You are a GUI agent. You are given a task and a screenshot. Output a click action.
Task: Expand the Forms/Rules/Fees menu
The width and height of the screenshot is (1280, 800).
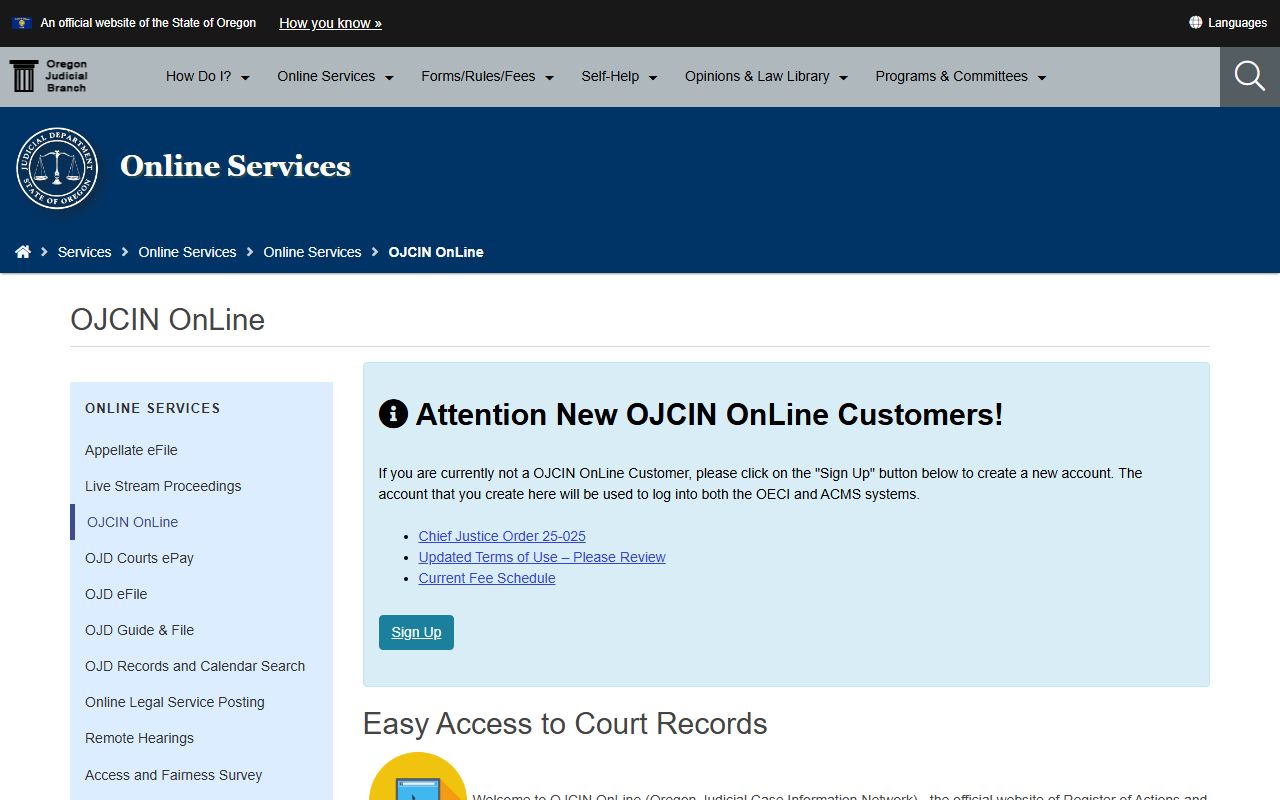tap(487, 77)
